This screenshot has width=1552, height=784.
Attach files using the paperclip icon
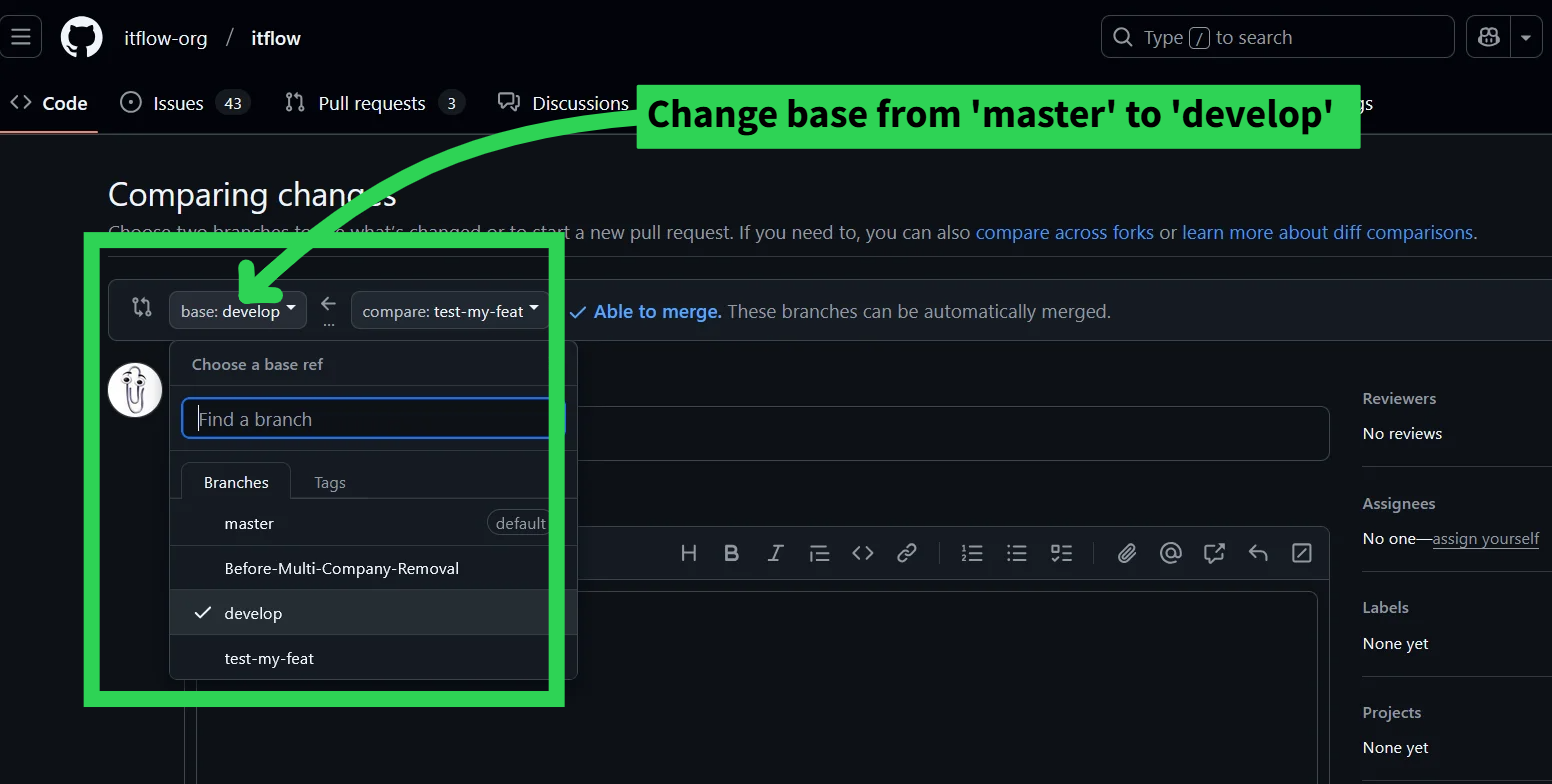[x=1127, y=553]
